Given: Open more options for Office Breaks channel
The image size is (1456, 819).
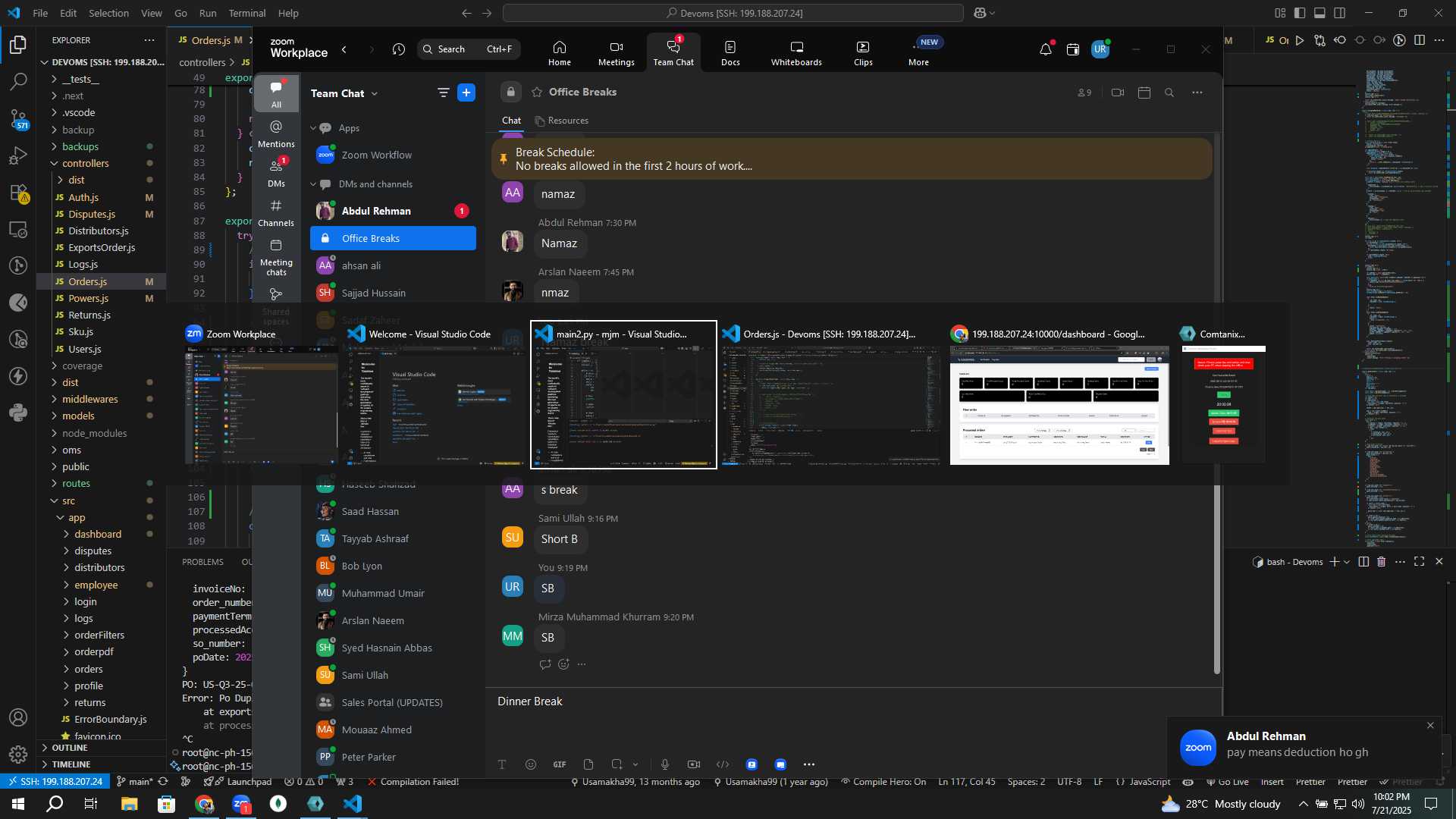Looking at the screenshot, I should pyautogui.click(x=1197, y=93).
